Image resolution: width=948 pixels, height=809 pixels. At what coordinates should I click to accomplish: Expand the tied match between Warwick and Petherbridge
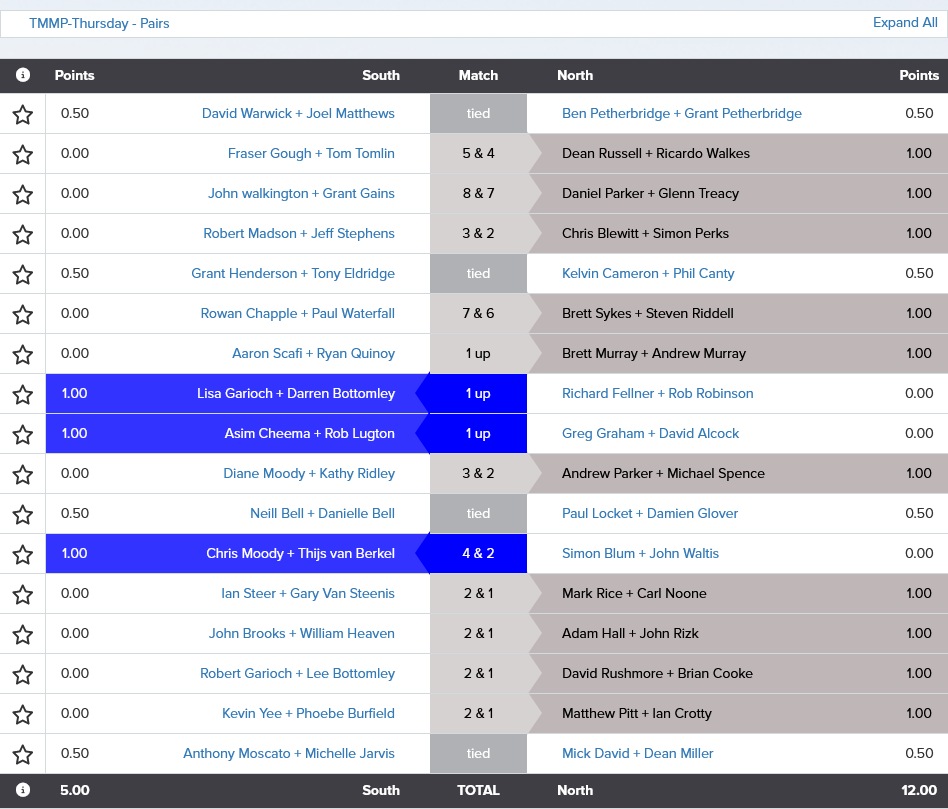478,114
